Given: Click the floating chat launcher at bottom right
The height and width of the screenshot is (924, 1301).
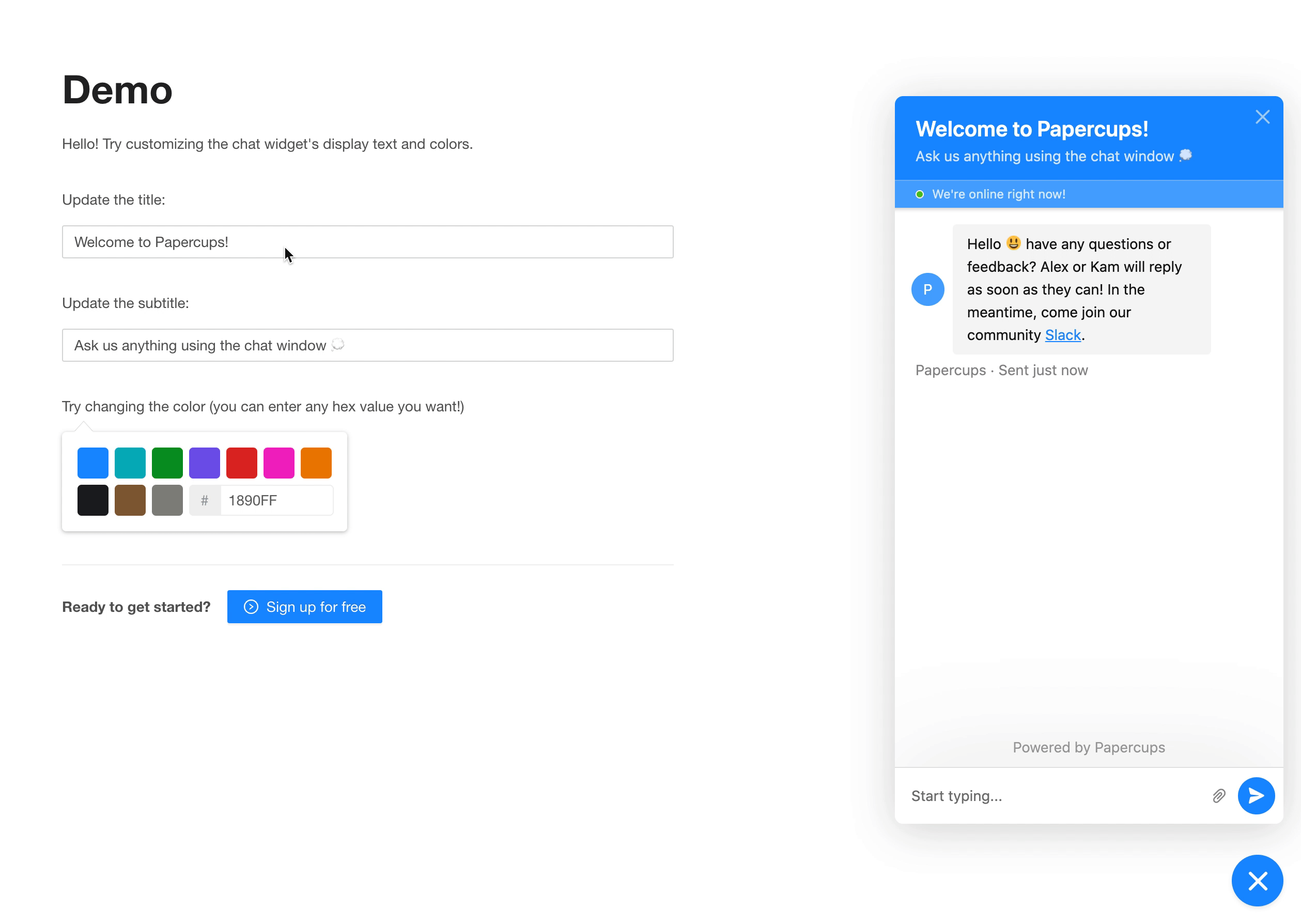Looking at the screenshot, I should (x=1257, y=880).
